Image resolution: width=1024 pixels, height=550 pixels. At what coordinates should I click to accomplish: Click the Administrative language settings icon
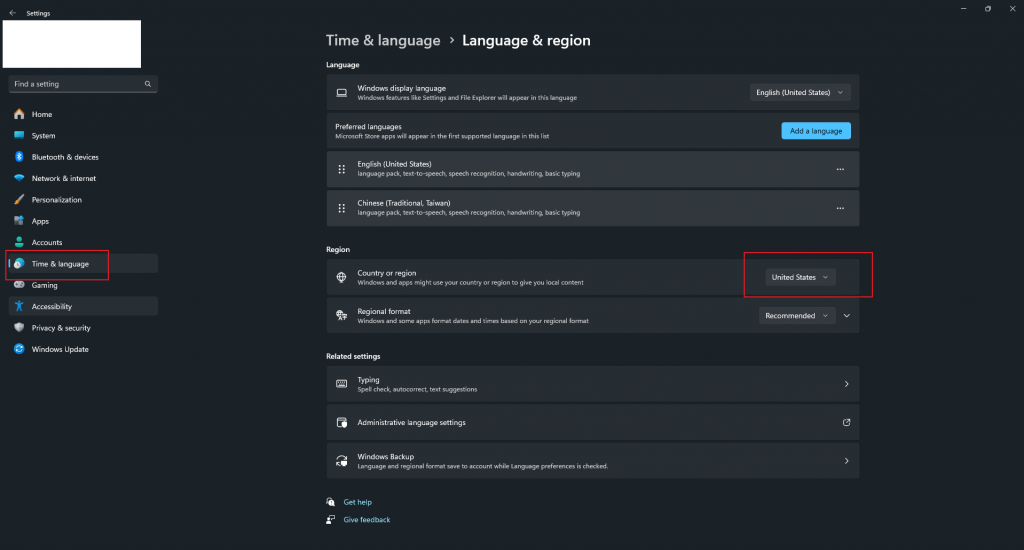(342, 423)
